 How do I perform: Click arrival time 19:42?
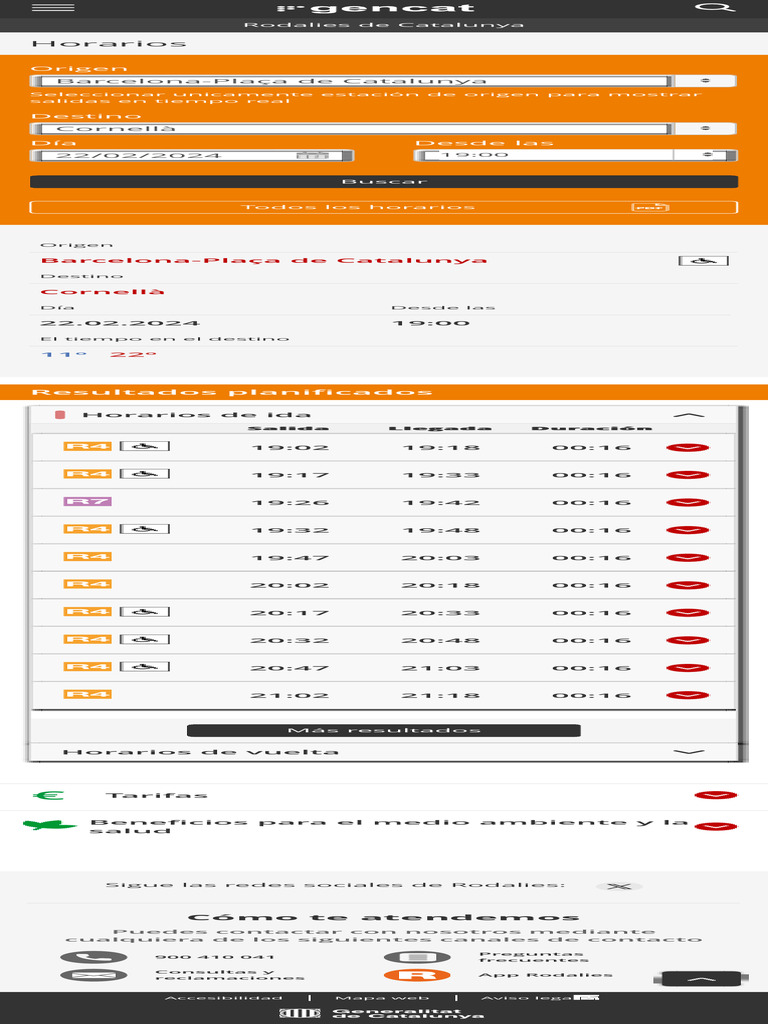tap(441, 503)
